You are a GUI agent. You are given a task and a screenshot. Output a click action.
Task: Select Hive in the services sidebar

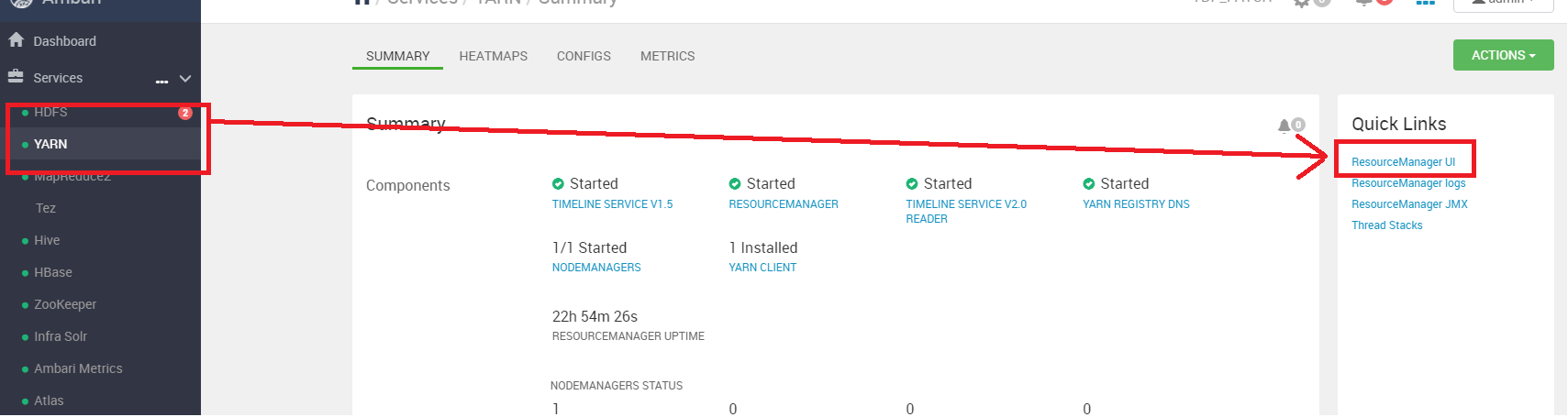tap(47, 240)
